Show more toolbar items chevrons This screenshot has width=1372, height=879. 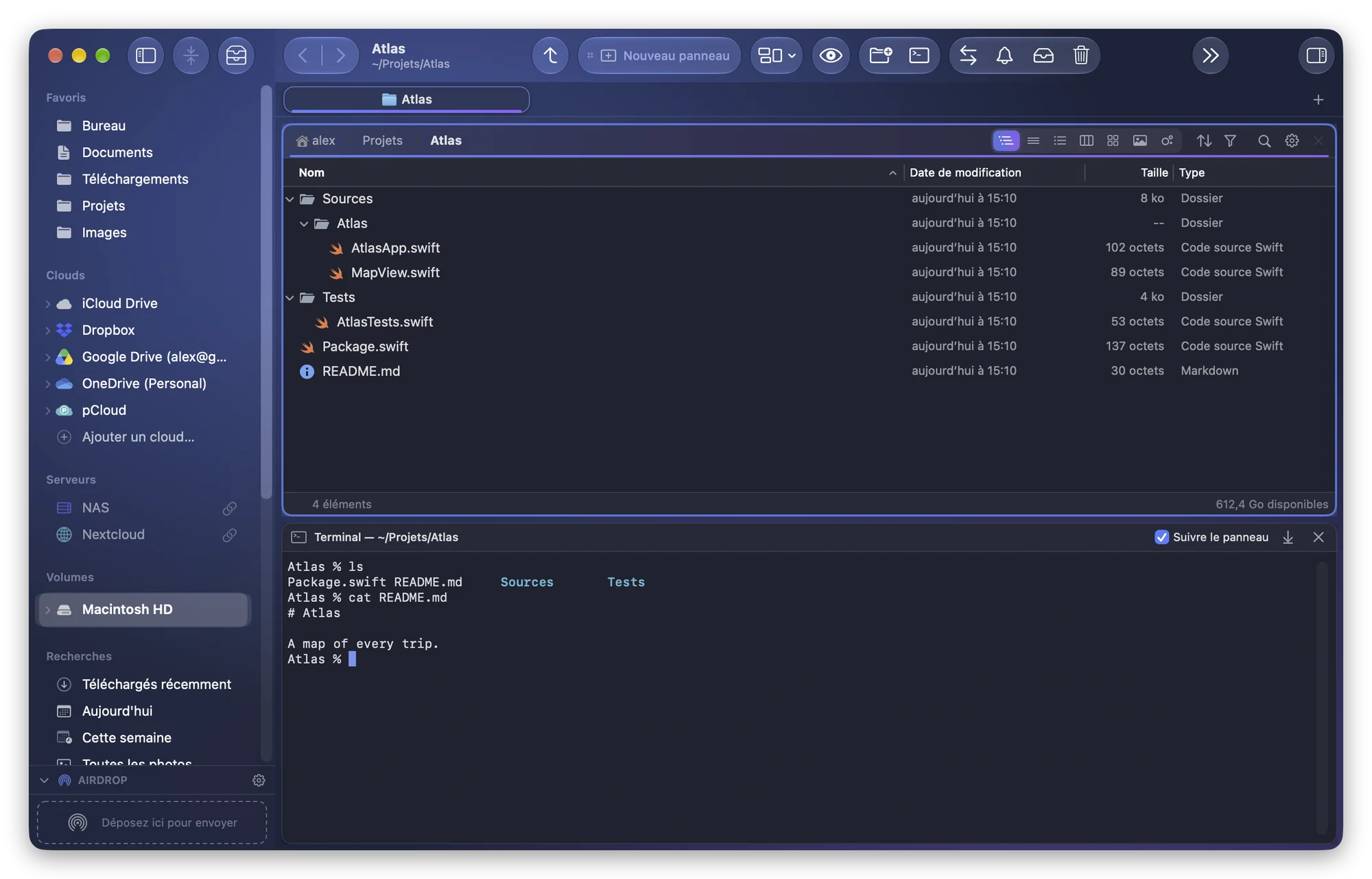(1211, 56)
